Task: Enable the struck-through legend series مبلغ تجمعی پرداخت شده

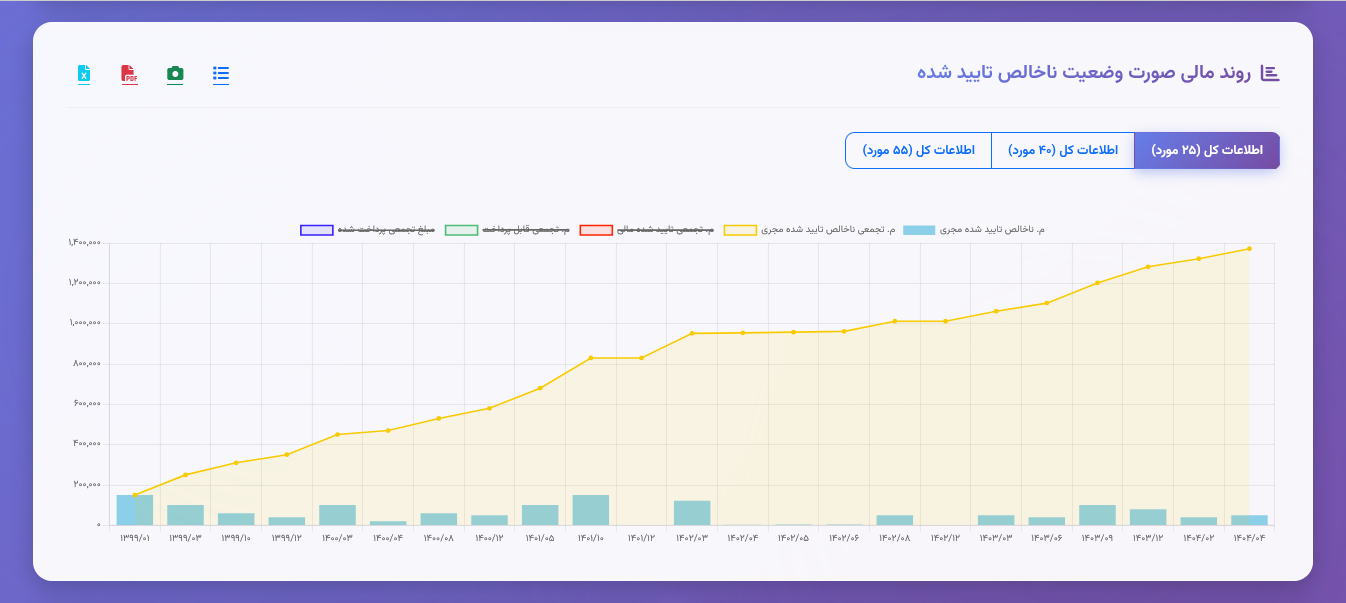Action: (368, 230)
